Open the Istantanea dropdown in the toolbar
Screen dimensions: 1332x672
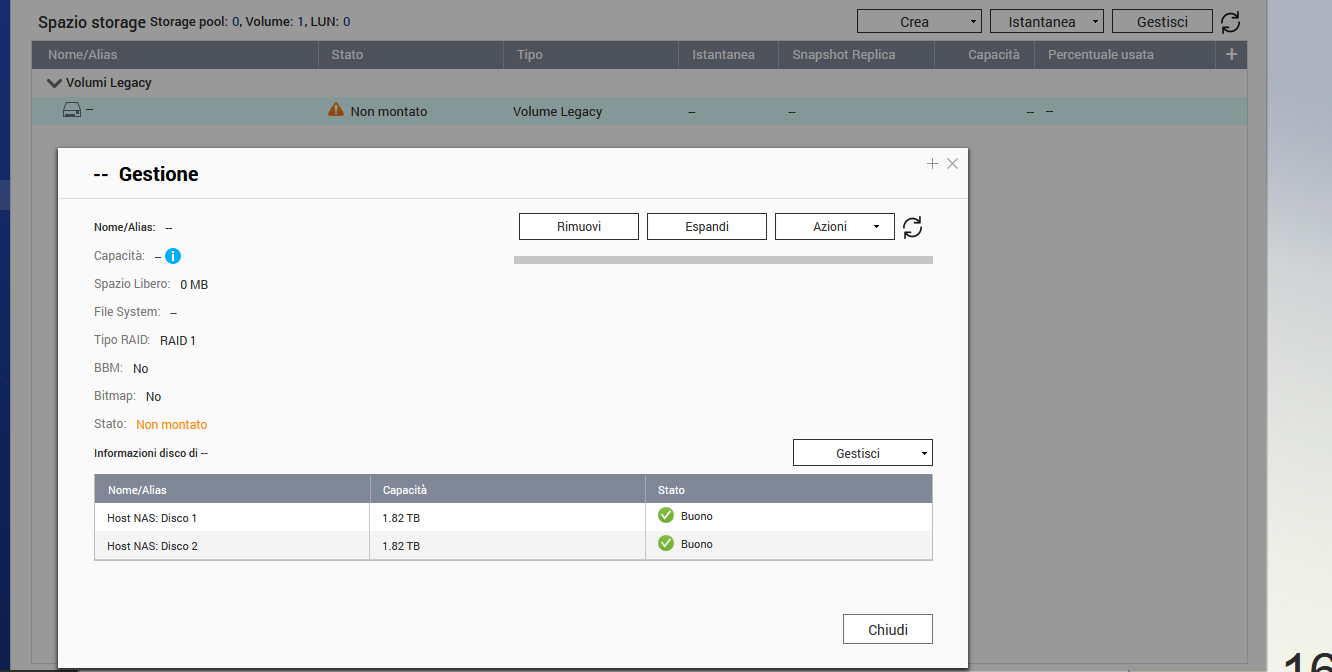(x=1046, y=22)
